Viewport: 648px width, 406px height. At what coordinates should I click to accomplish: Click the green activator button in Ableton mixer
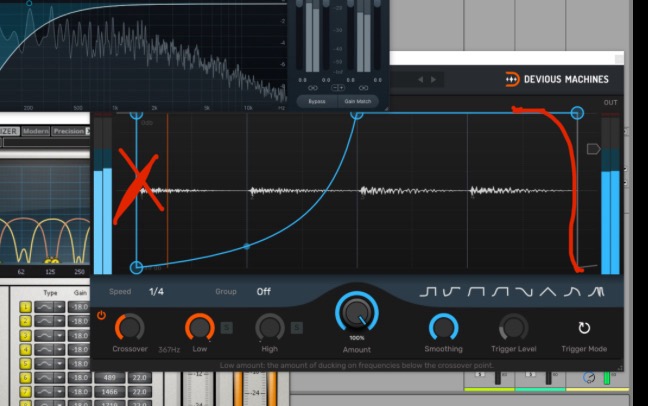pyautogui.click(x=606, y=377)
